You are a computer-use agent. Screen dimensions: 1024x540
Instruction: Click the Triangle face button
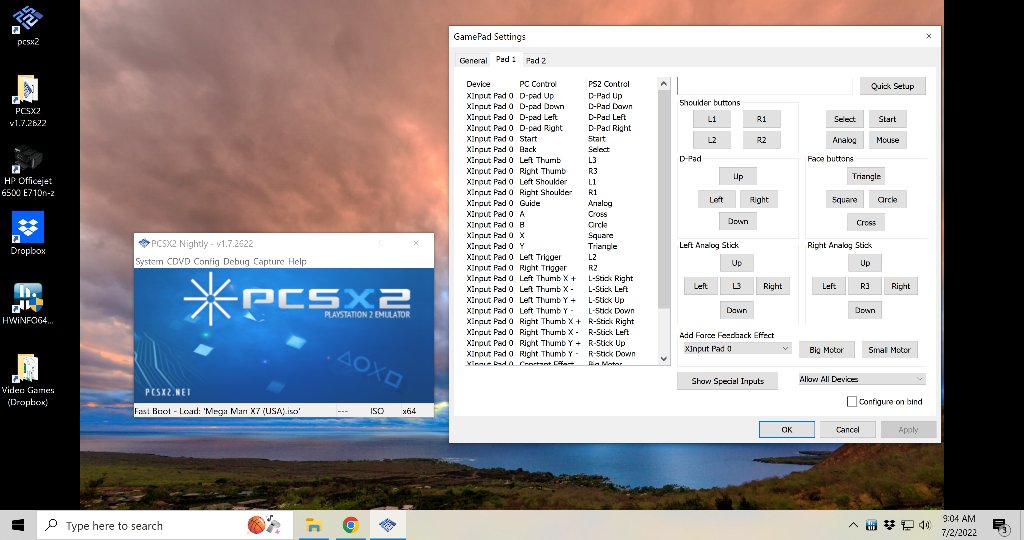[866, 176]
